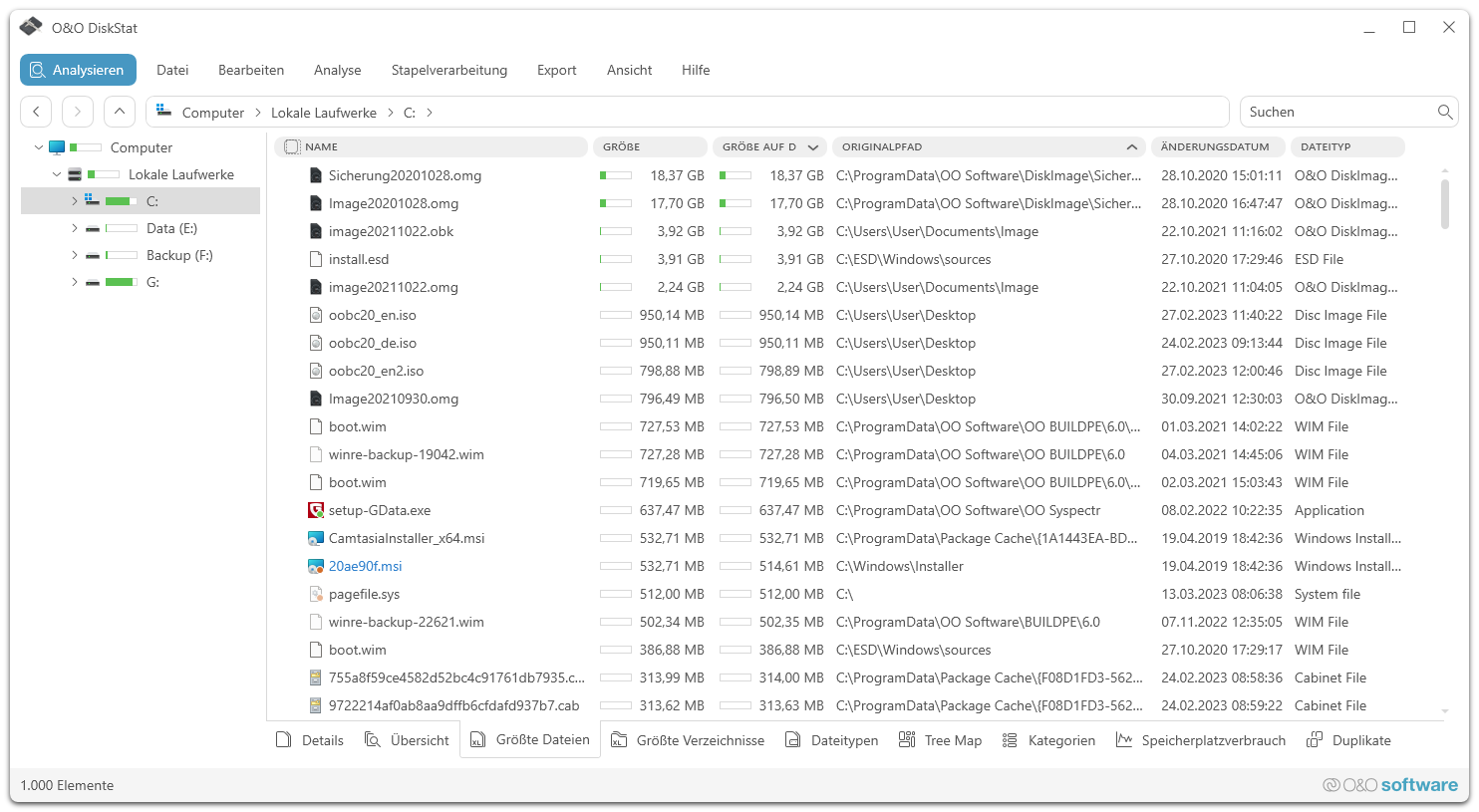Click Computer in the breadcrumb path
The height and width of the screenshot is (812, 1479).
pos(212,113)
